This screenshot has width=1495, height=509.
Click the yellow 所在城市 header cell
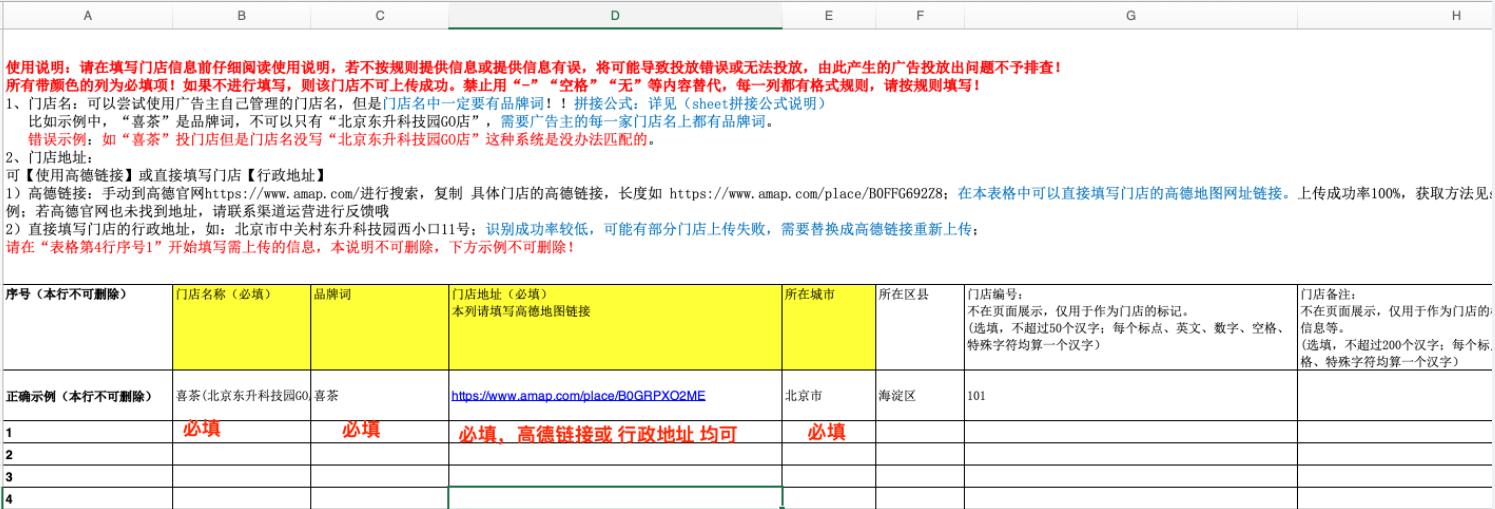(x=828, y=326)
